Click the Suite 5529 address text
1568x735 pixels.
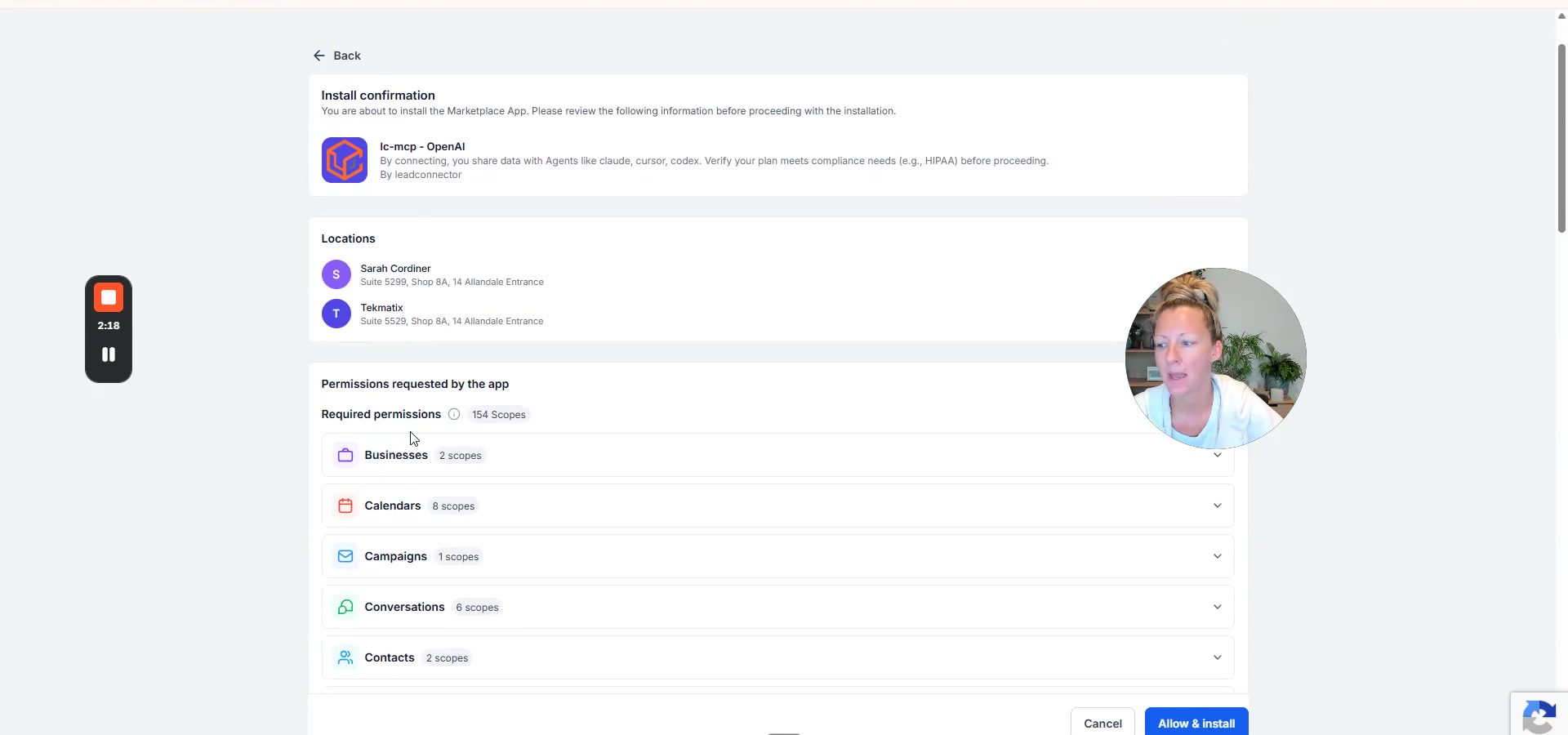click(x=452, y=321)
